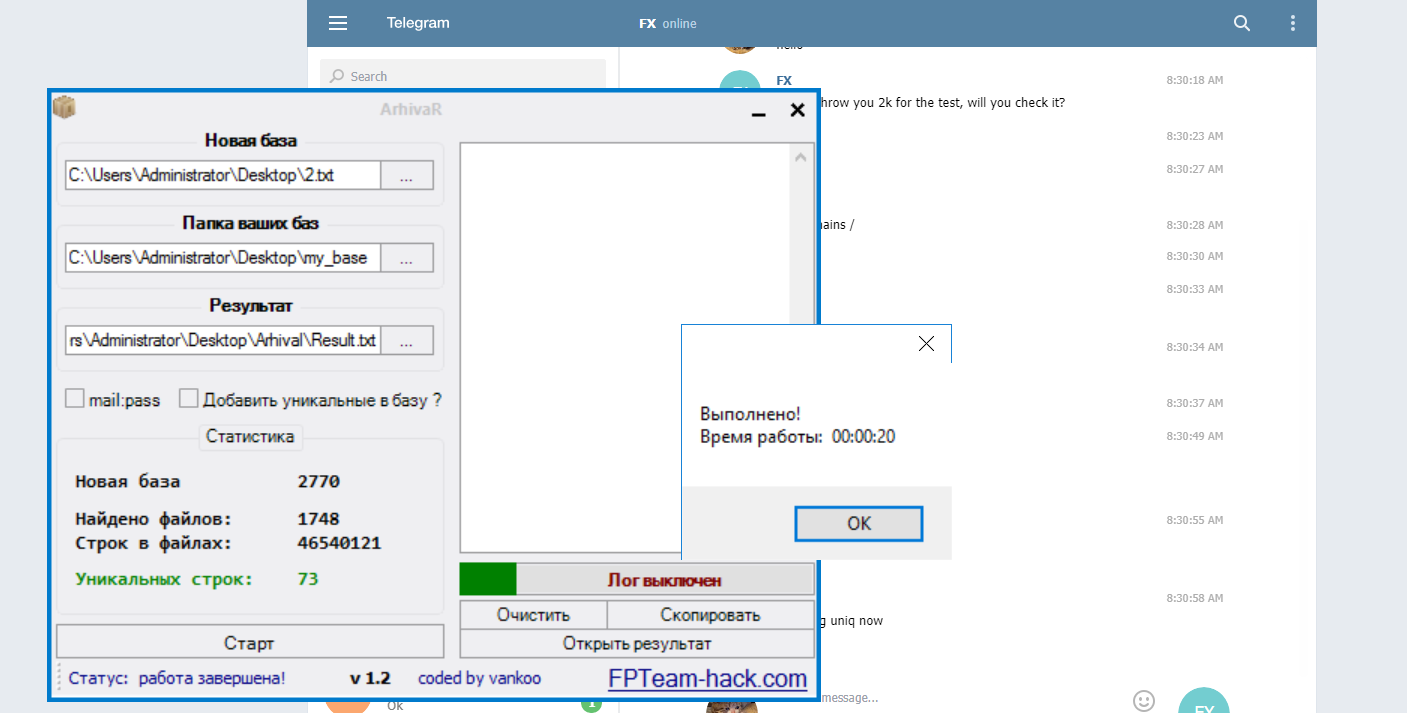Click the FX online chat header
This screenshot has height=713, width=1407.
[668, 23]
